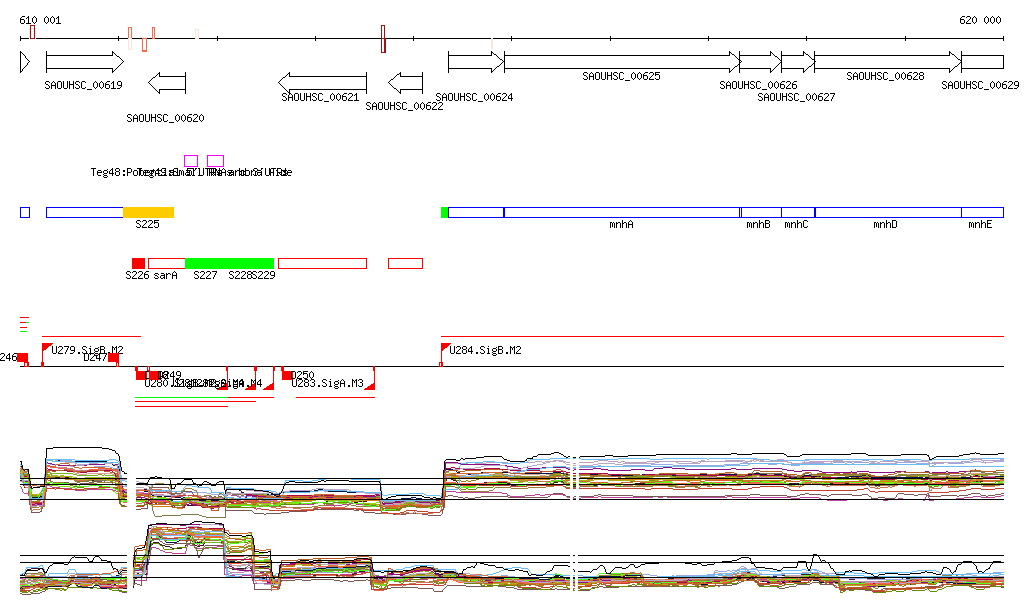Click the U279.SigB.M2 red flag

[47, 347]
